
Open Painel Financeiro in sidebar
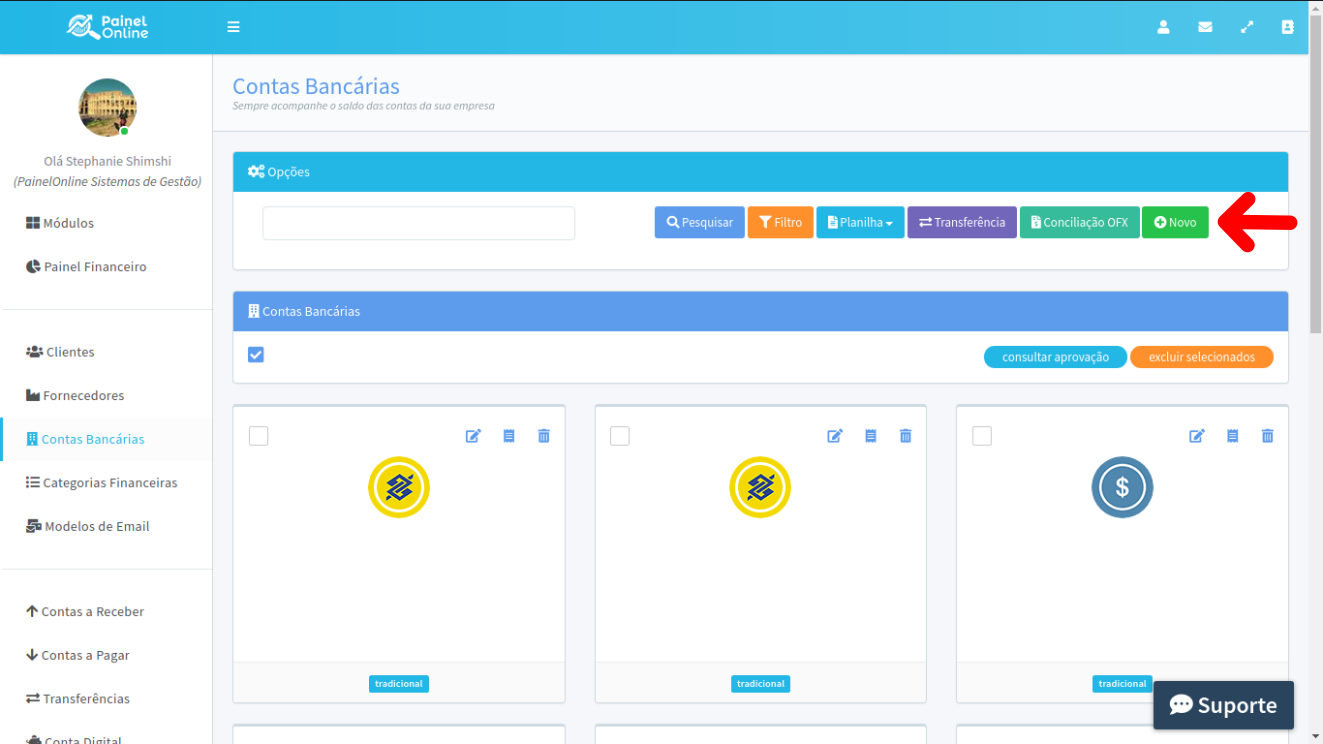click(x=86, y=267)
